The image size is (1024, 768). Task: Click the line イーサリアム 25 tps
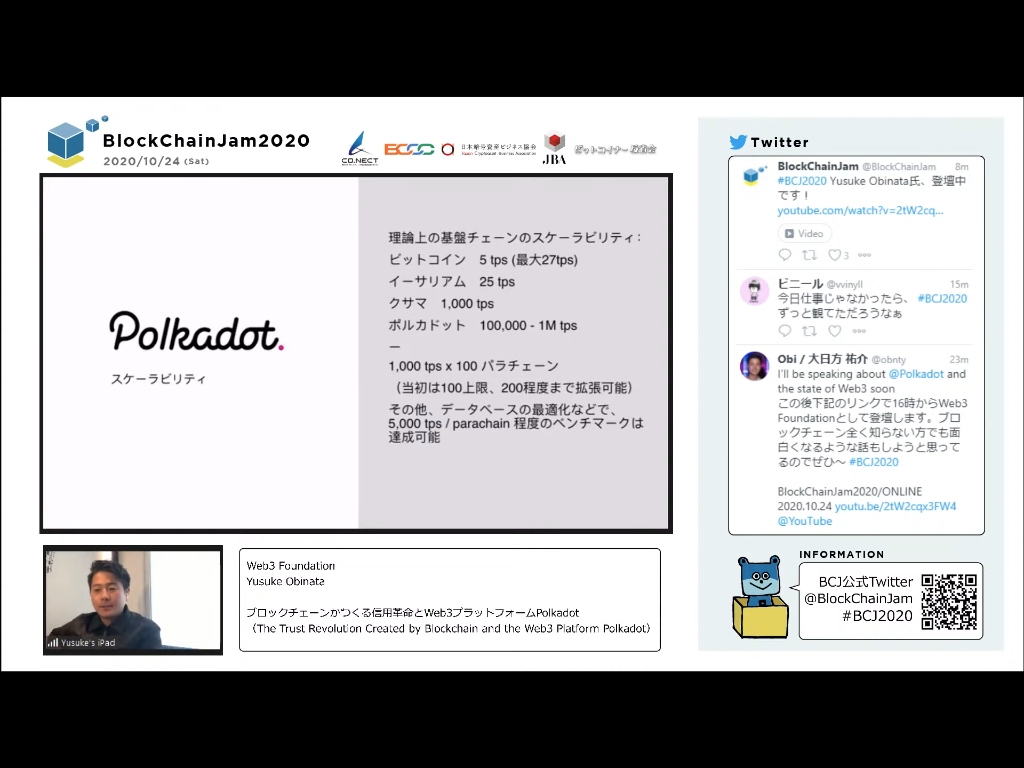452,281
